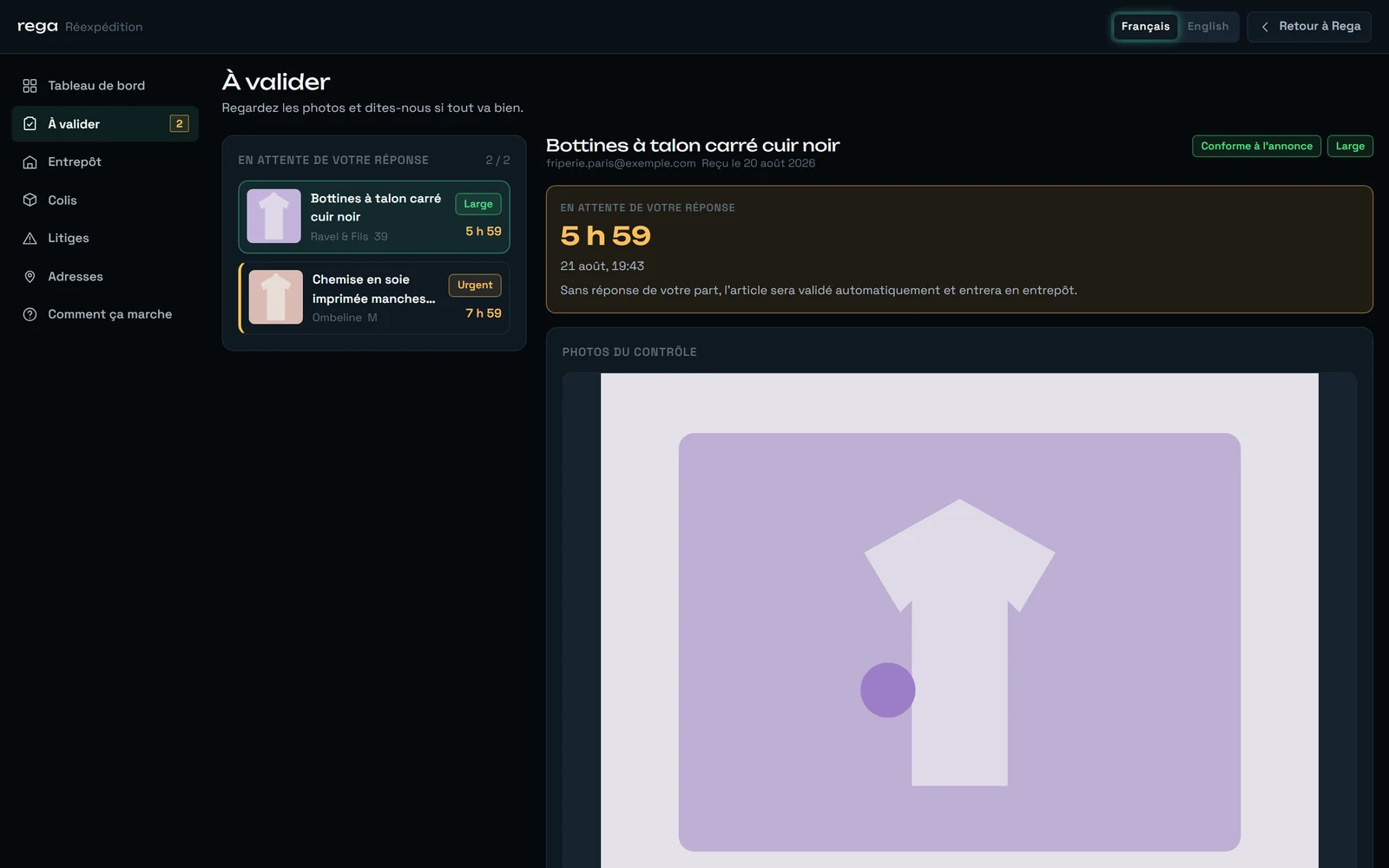The image size is (1389, 868).
Task: Click Reçu le 20 août 2026 text
Action: 758,163
